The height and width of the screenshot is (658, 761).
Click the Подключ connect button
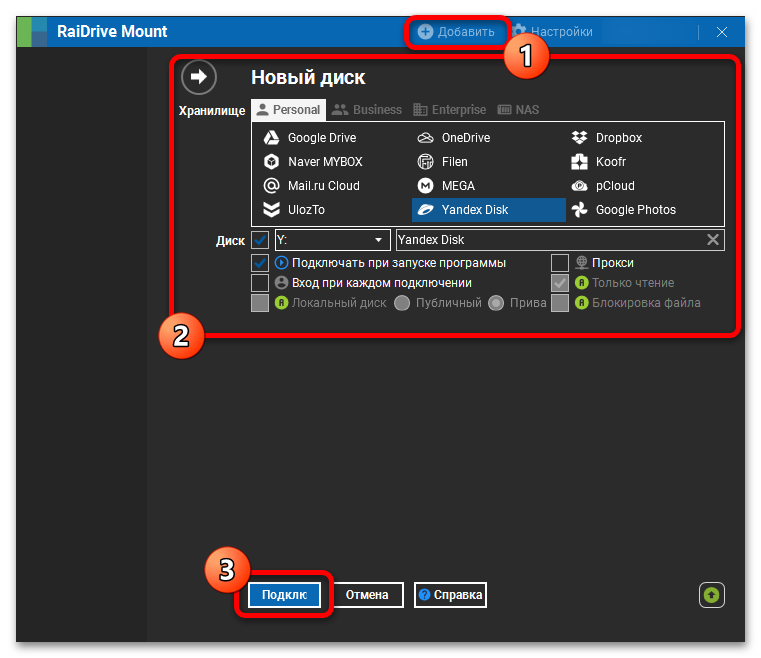[x=284, y=594]
